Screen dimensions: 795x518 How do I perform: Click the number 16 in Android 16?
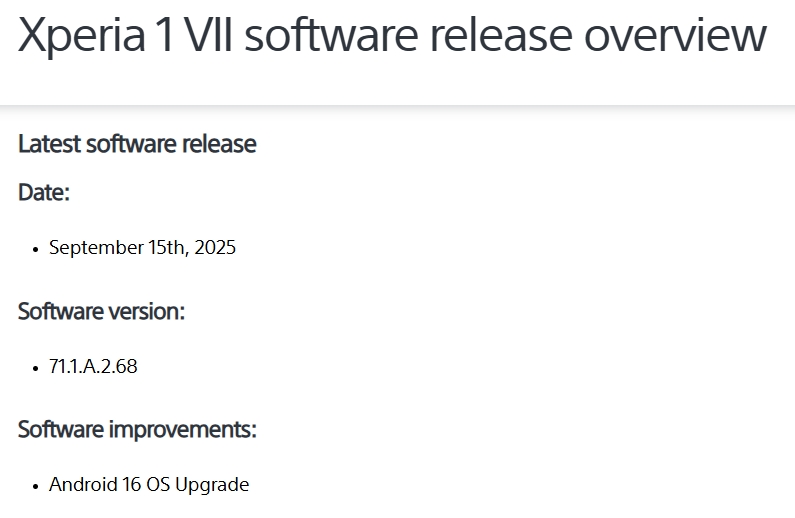131,484
